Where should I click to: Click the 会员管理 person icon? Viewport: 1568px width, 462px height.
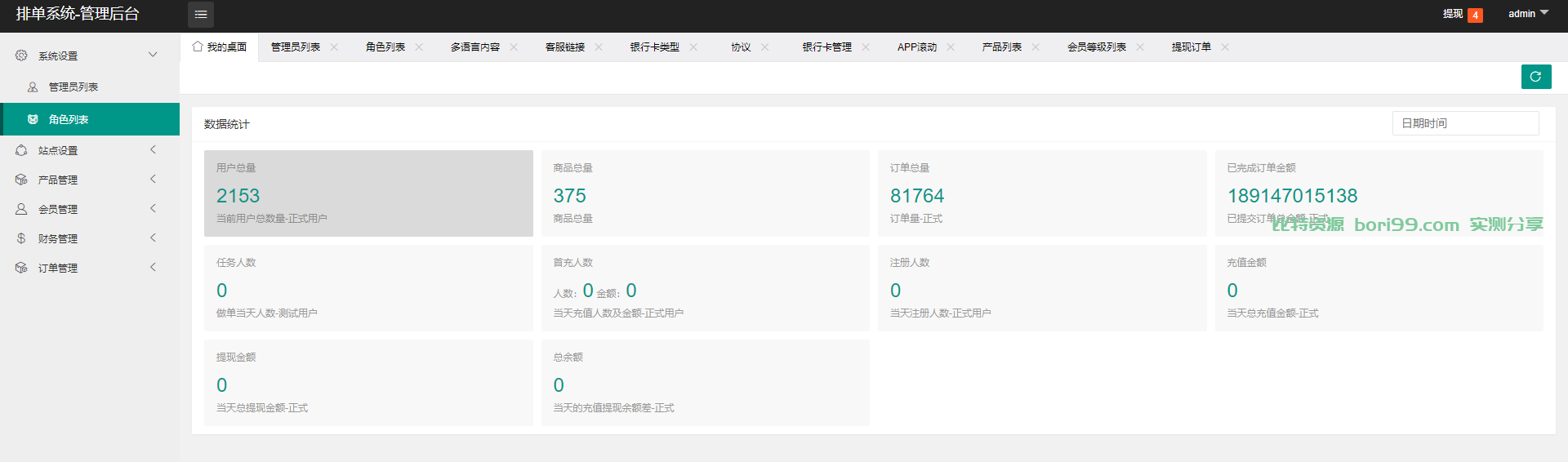click(21, 209)
